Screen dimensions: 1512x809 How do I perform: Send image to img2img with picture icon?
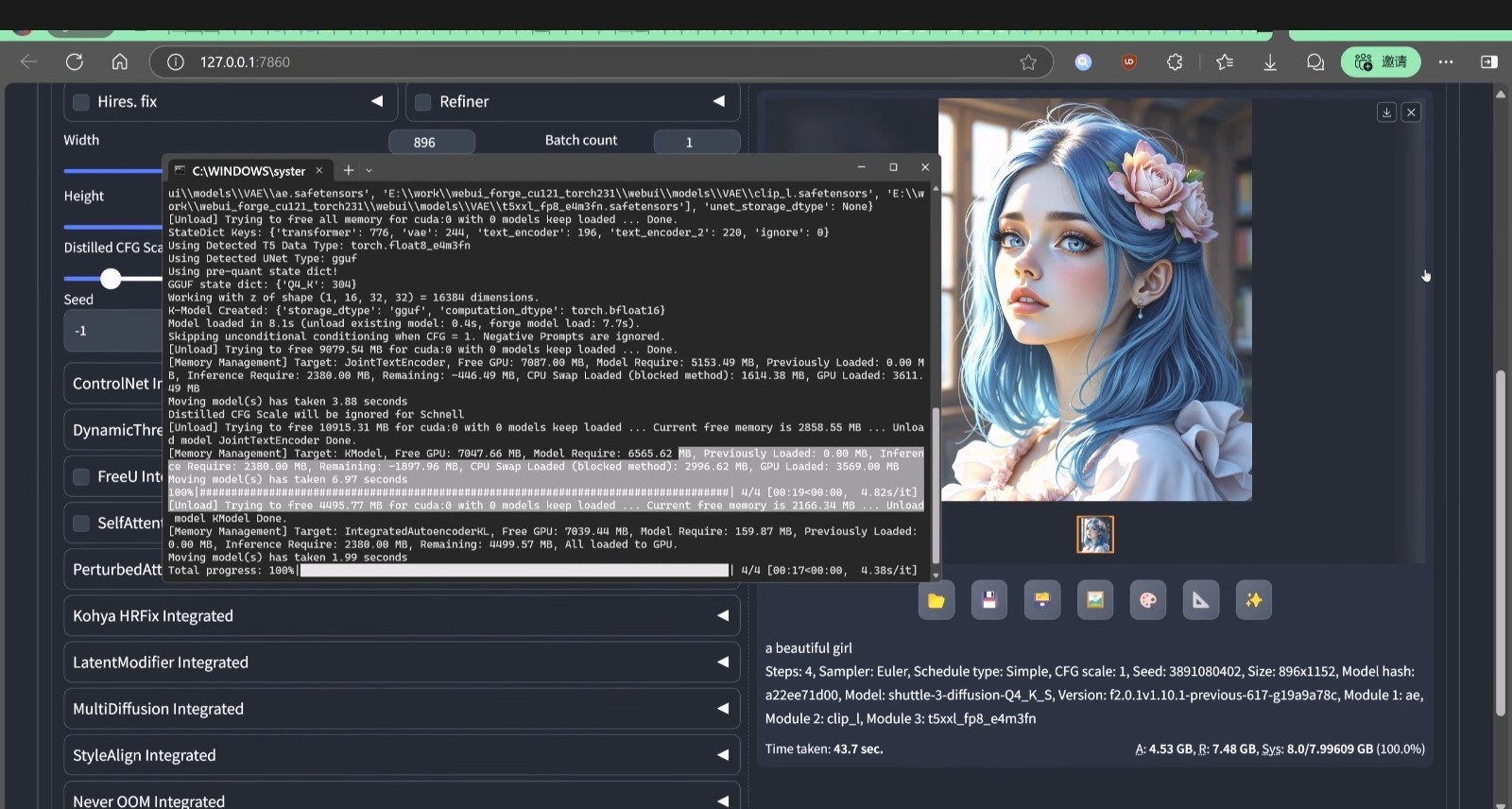click(1094, 600)
